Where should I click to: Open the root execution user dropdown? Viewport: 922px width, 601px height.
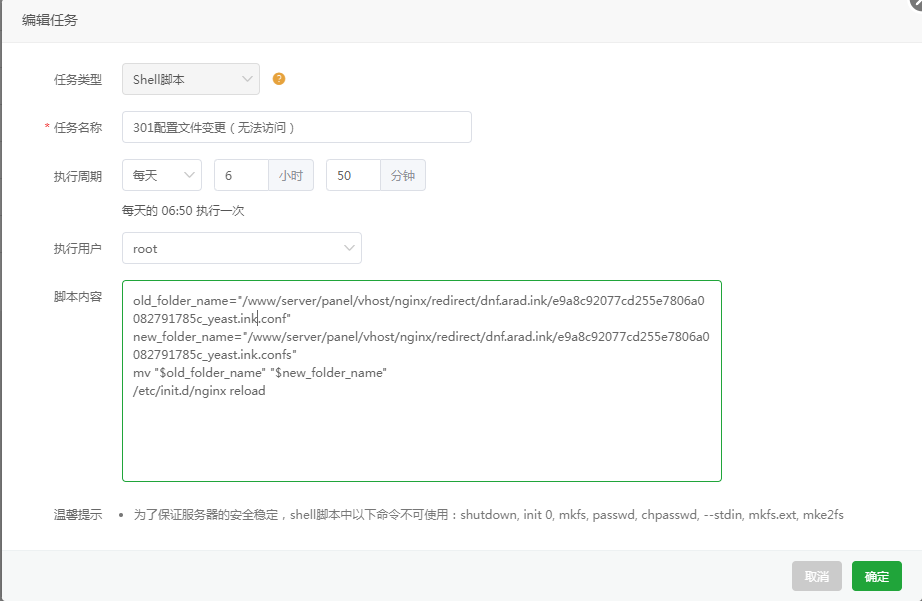click(241, 247)
